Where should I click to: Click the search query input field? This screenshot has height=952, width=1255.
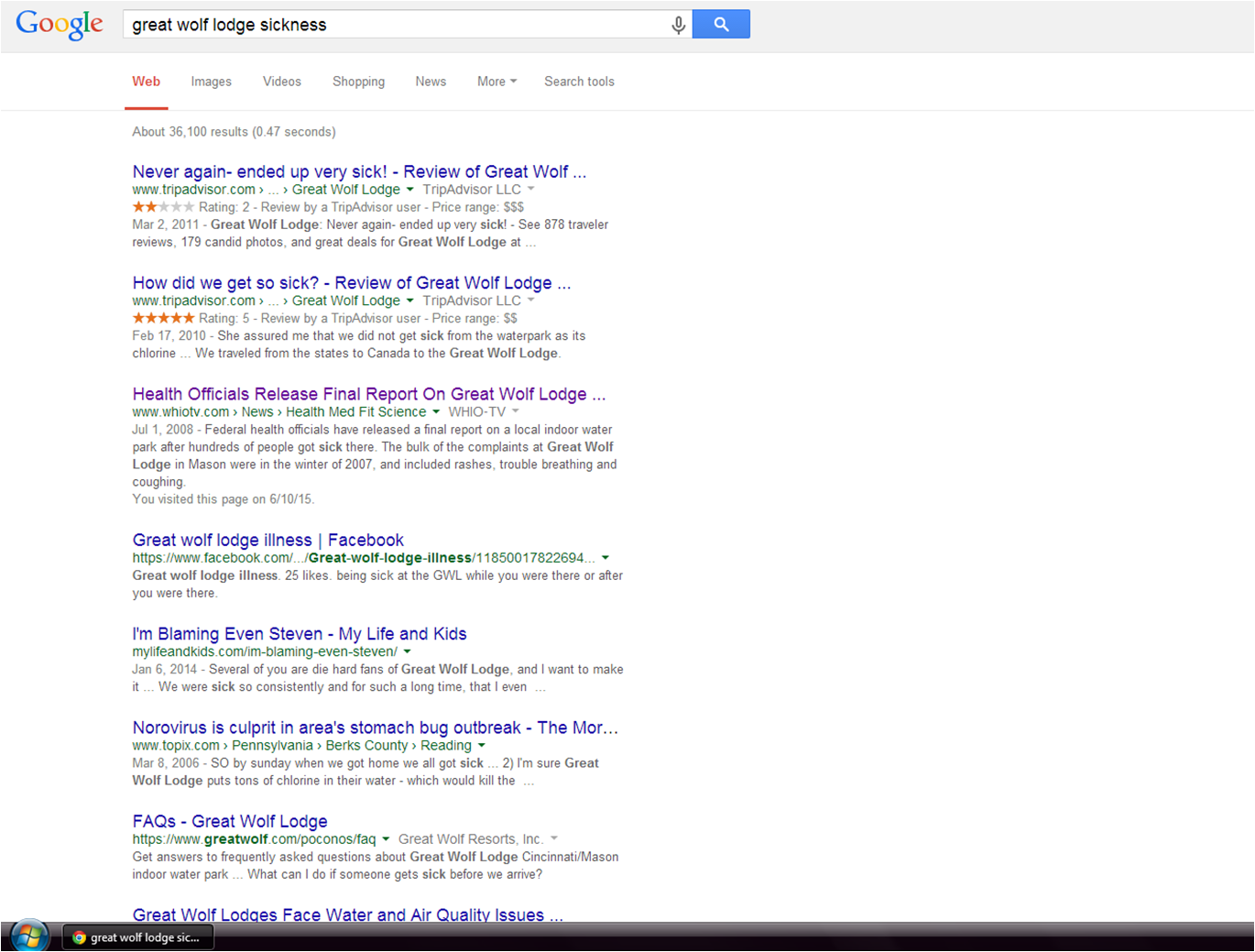[394, 25]
